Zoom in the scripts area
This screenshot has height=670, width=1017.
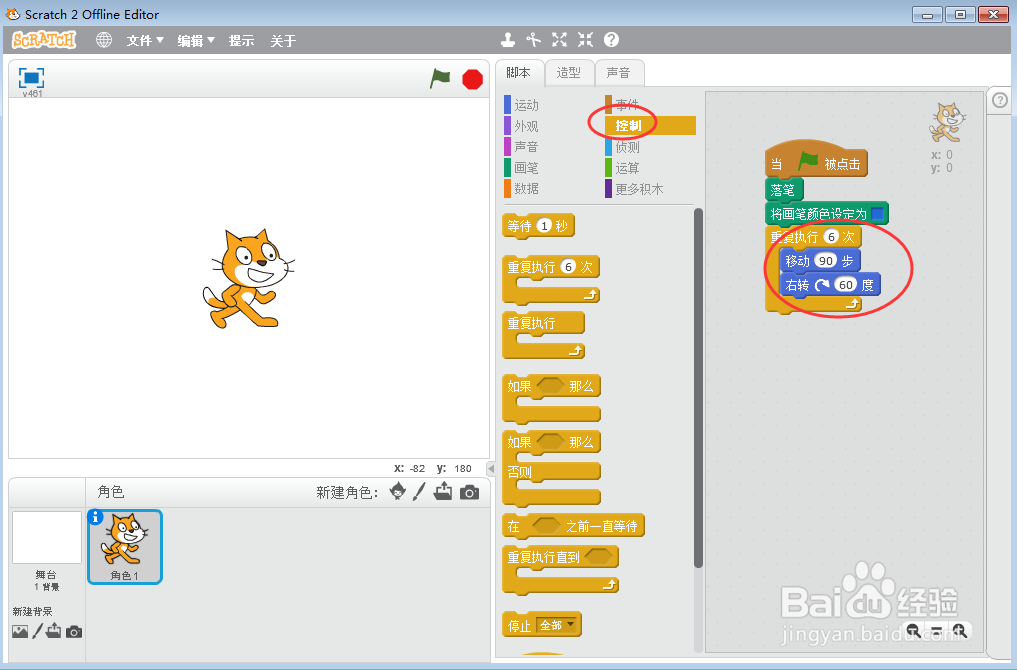point(960,630)
